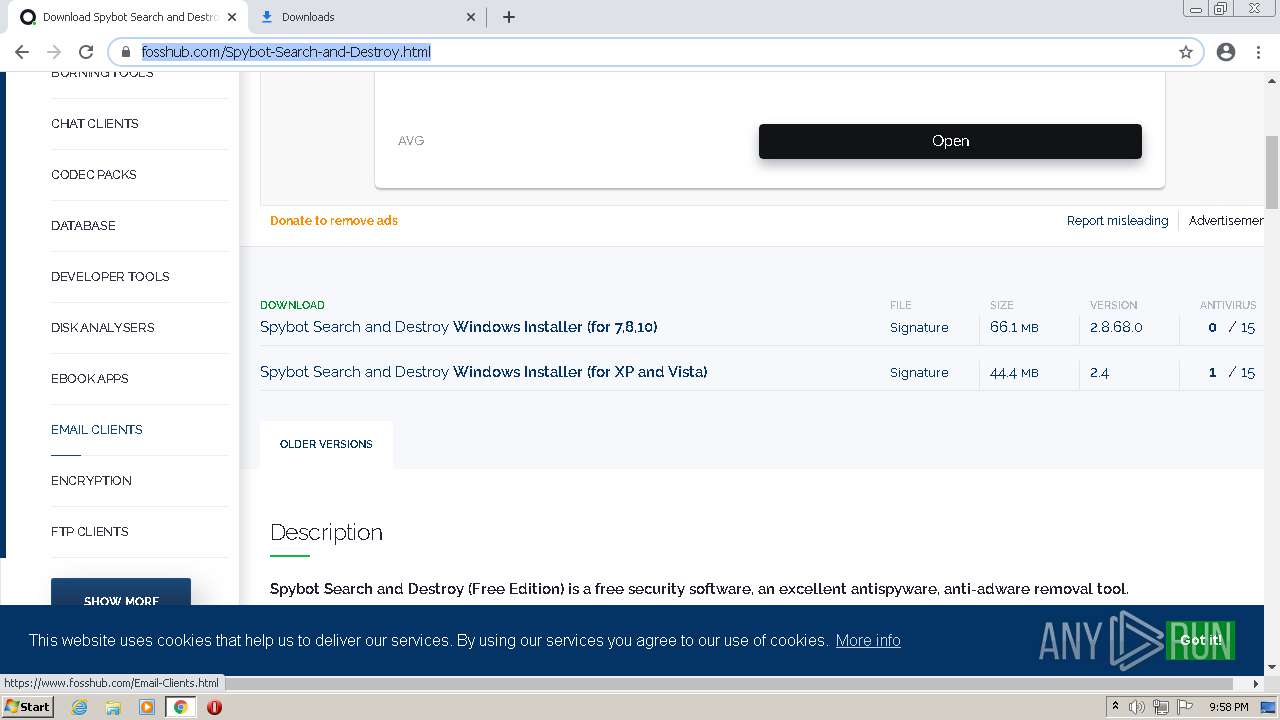Click the horizontal scrollbar right arrow
Screen dimensions: 1280x720
(1256, 684)
